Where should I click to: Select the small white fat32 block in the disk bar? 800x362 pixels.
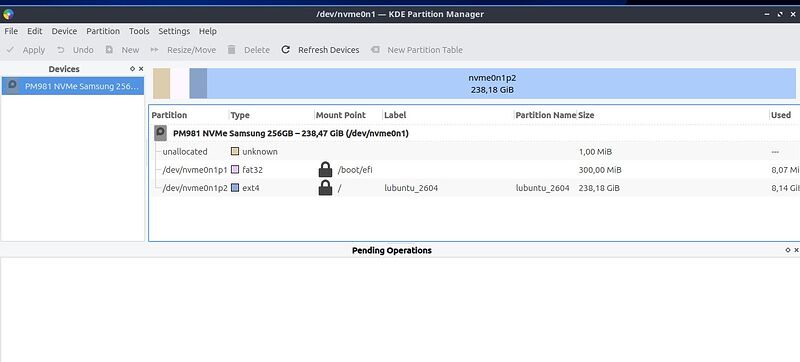pos(179,83)
